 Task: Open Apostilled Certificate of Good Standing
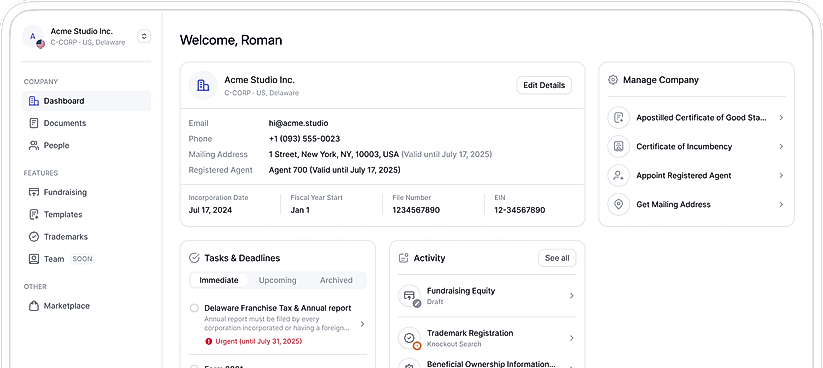pyautogui.click(x=697, y=118)
